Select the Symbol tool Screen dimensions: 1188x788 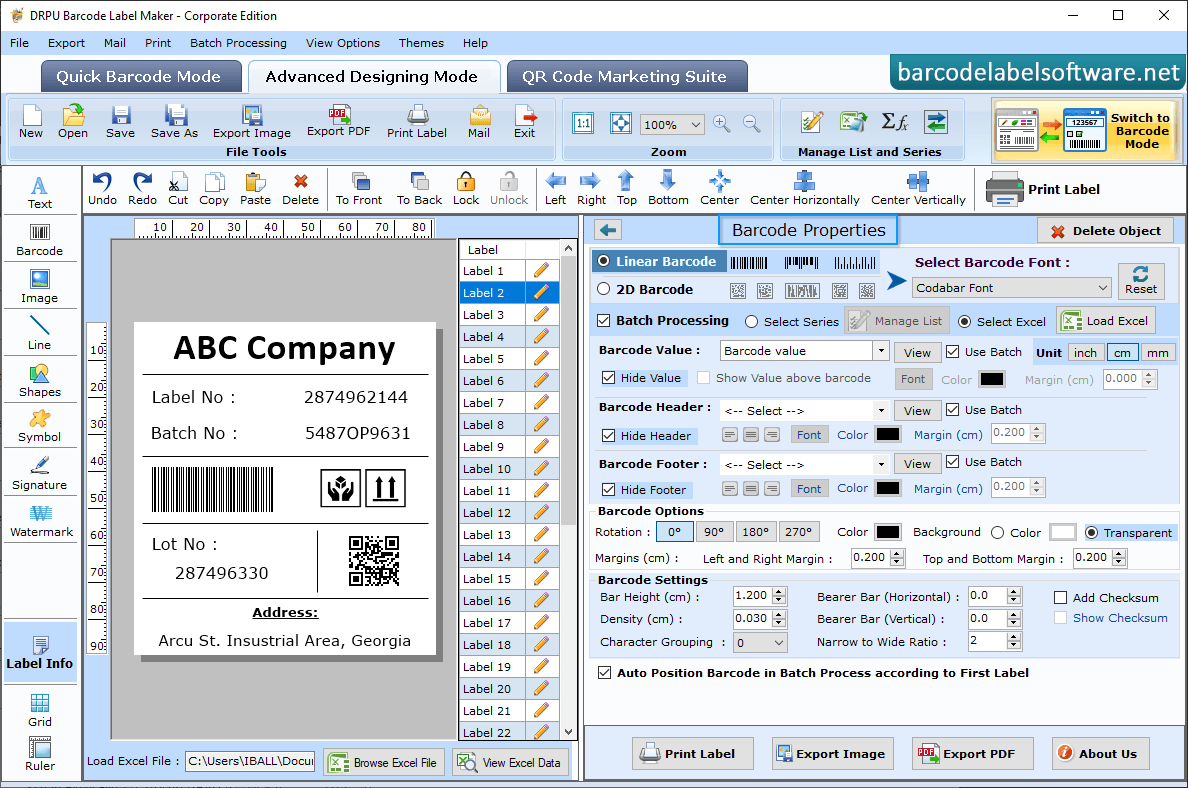(x=39, y=427)
